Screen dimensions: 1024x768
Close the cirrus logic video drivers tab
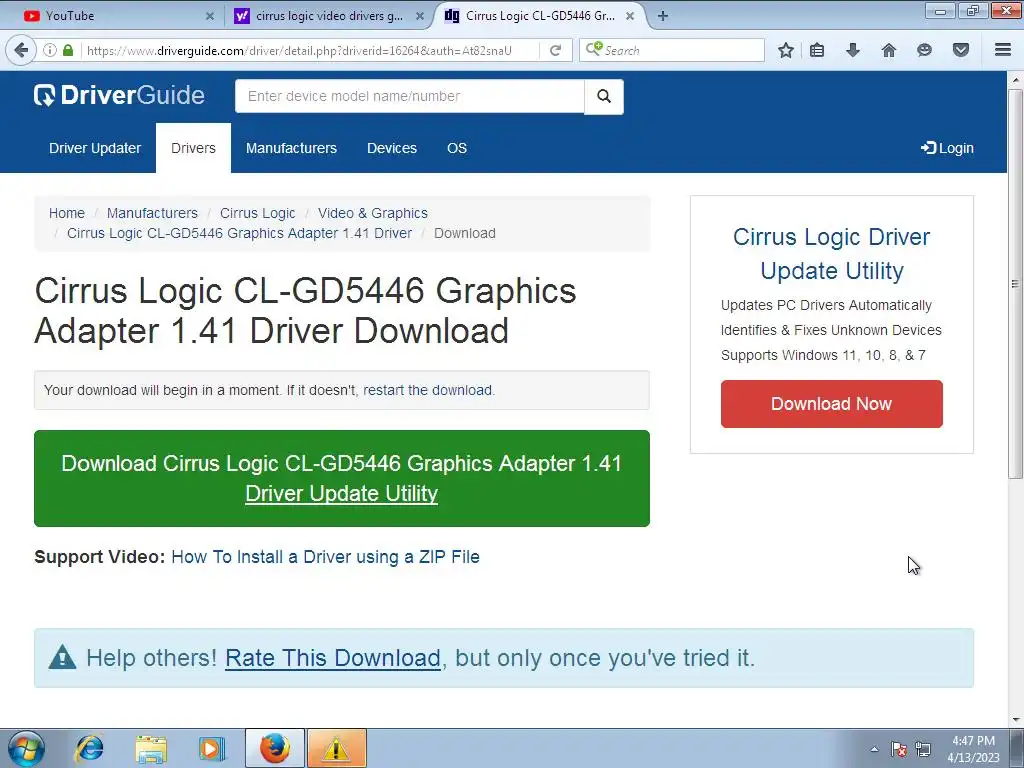pyautogui.click(x=420, y=16)
